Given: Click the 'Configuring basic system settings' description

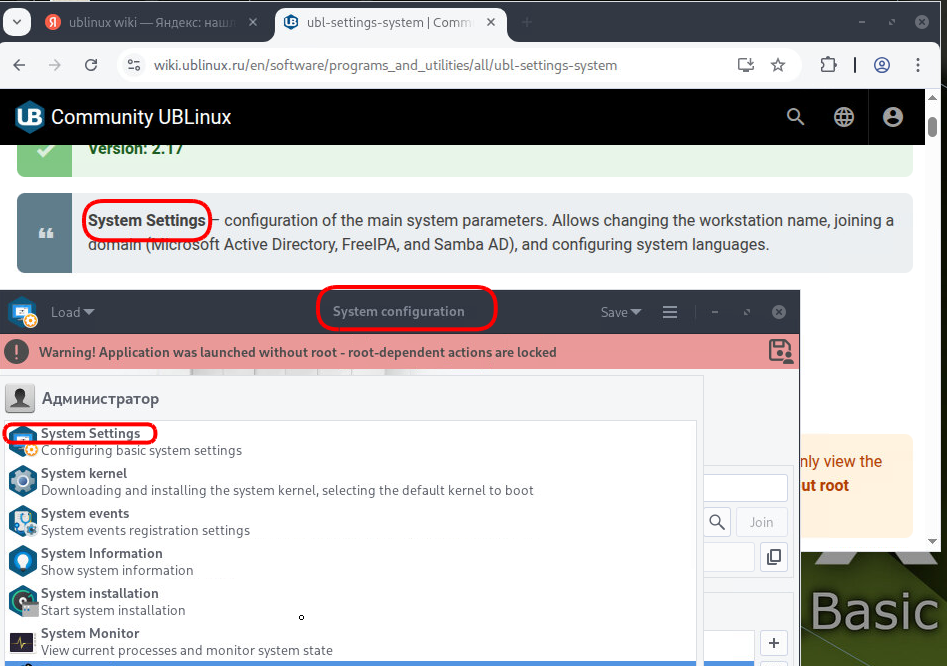Looking at the screenshot, I should (141, 450).
